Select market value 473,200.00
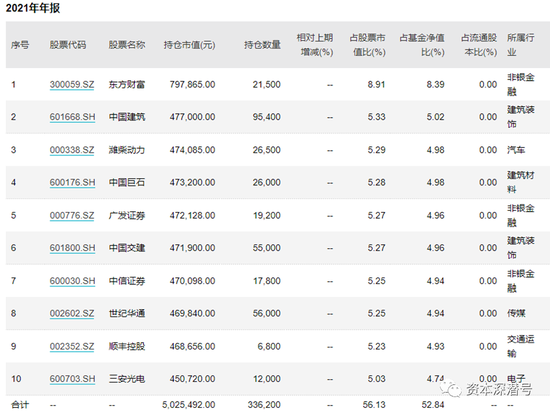550x413 pixels. point(193,182)
